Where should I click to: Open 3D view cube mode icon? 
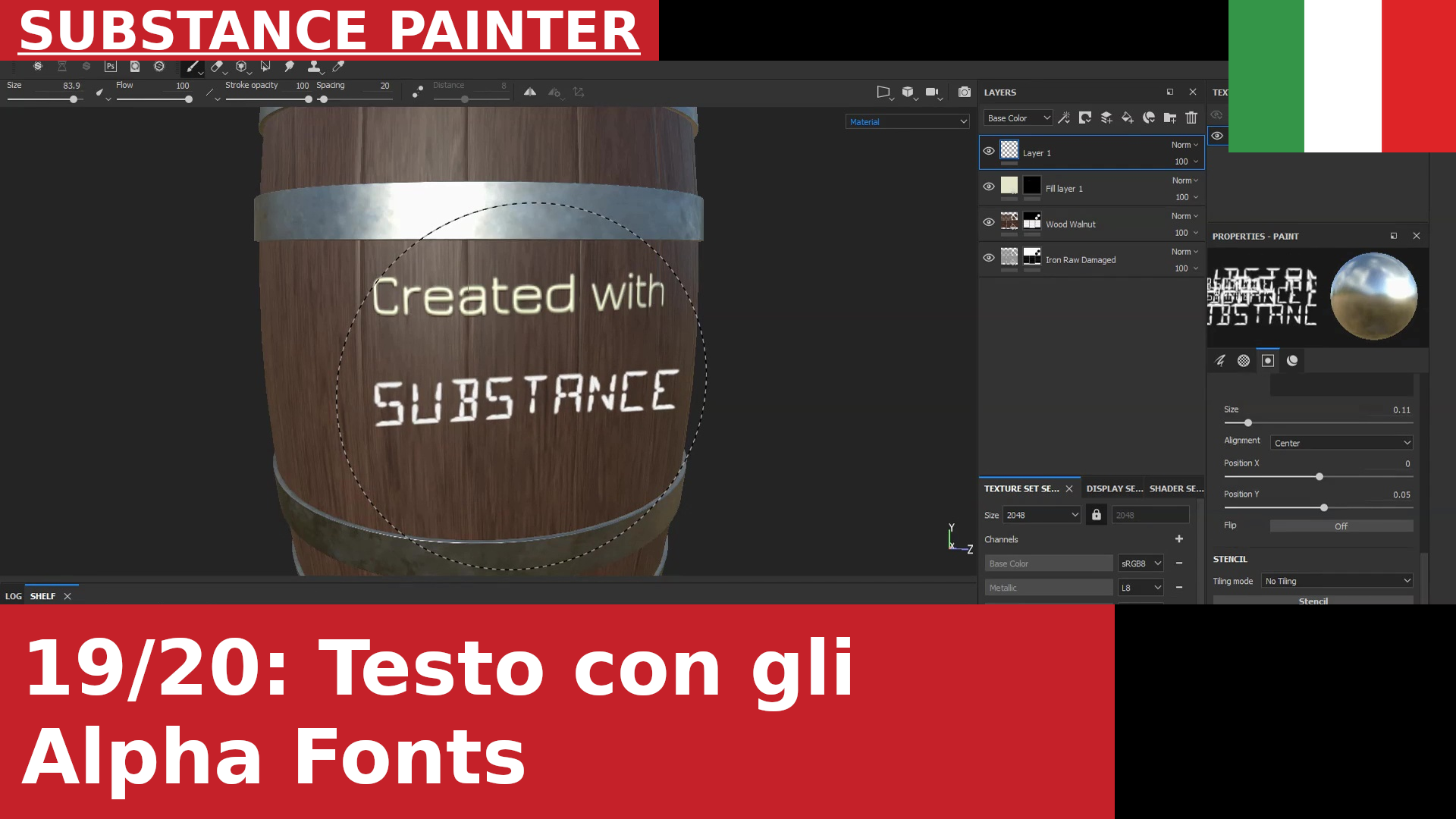point(908,92)
